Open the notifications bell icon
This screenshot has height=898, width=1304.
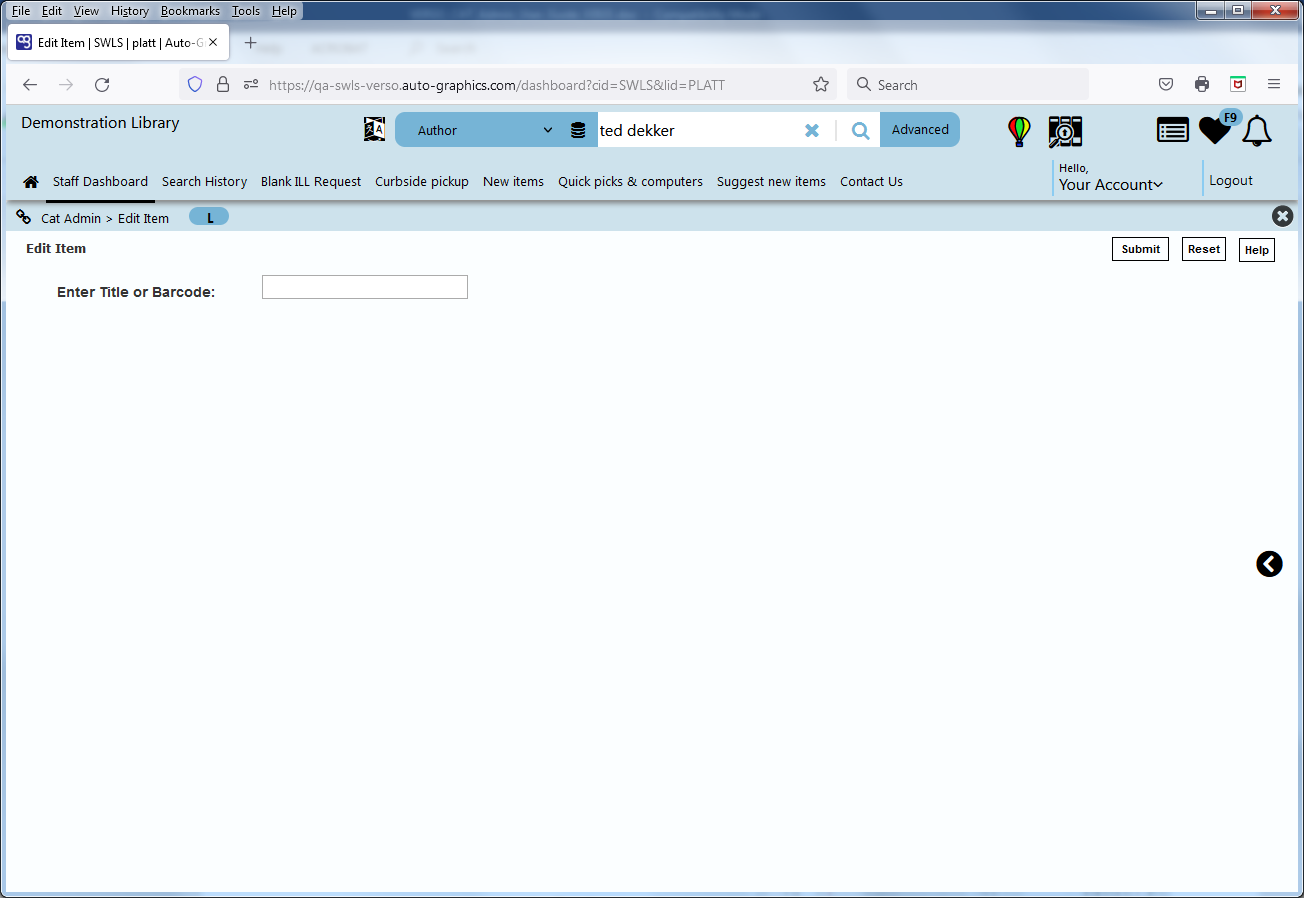click(x=1257, y=131)
